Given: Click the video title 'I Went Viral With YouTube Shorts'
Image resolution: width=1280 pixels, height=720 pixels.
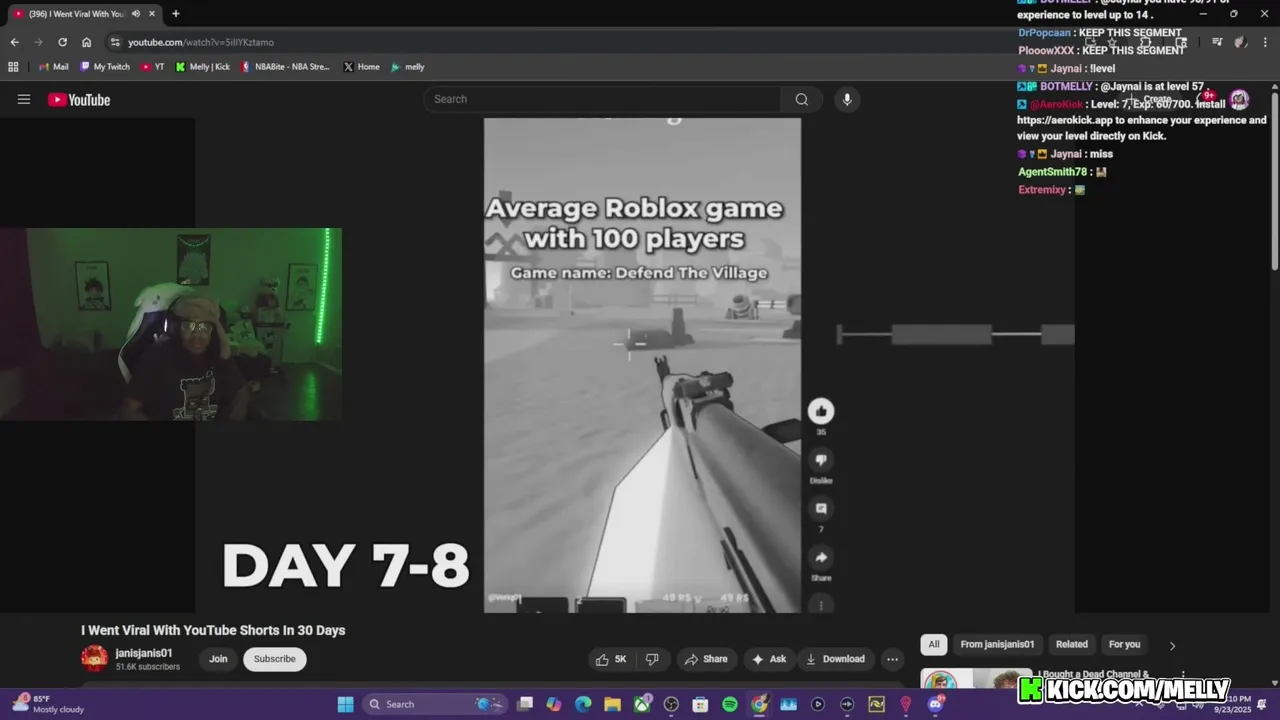Looking at the screenshot, I should (213, 630).
